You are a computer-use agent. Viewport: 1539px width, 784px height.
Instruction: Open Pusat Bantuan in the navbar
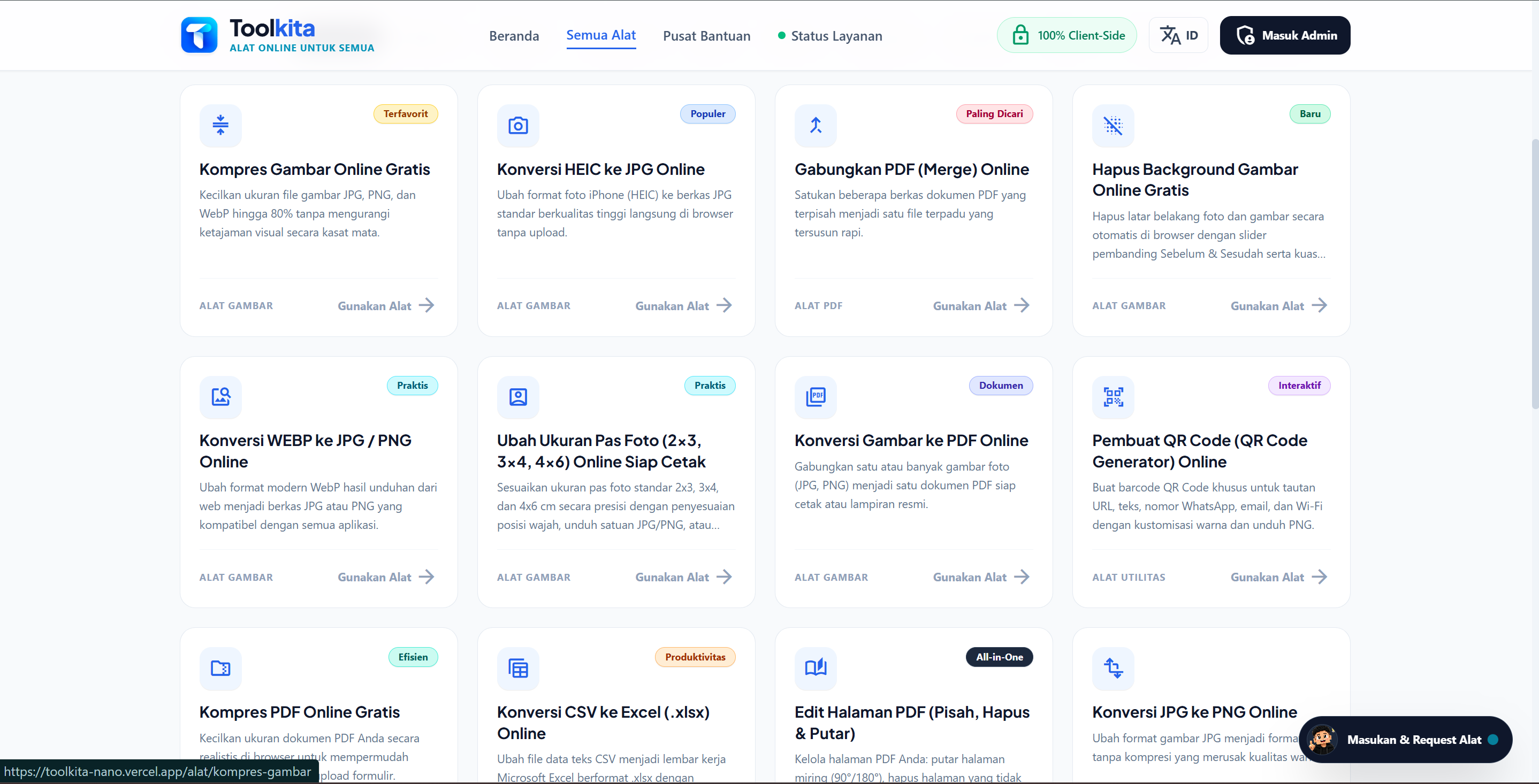click(x=707, y=36)
